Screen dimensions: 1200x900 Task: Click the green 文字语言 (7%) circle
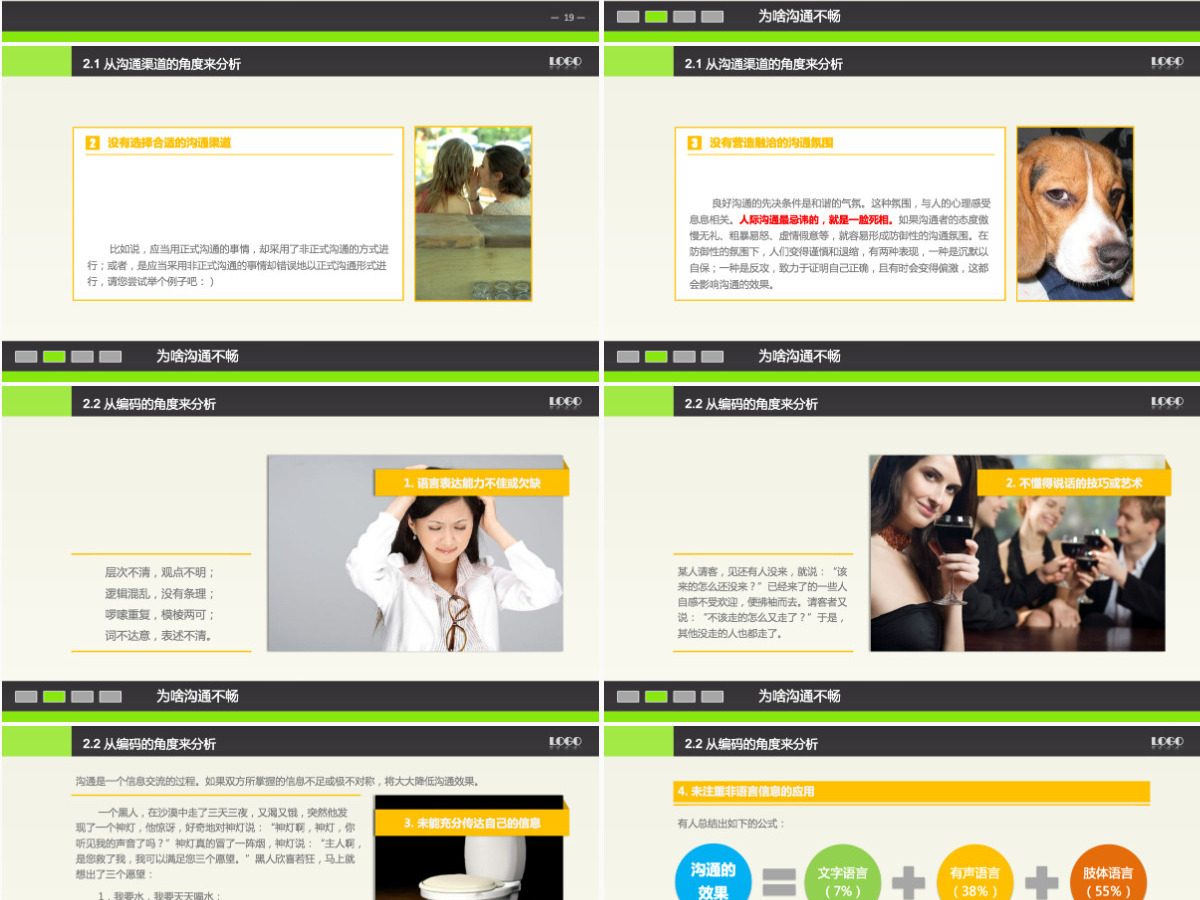(x=843, y=873)
